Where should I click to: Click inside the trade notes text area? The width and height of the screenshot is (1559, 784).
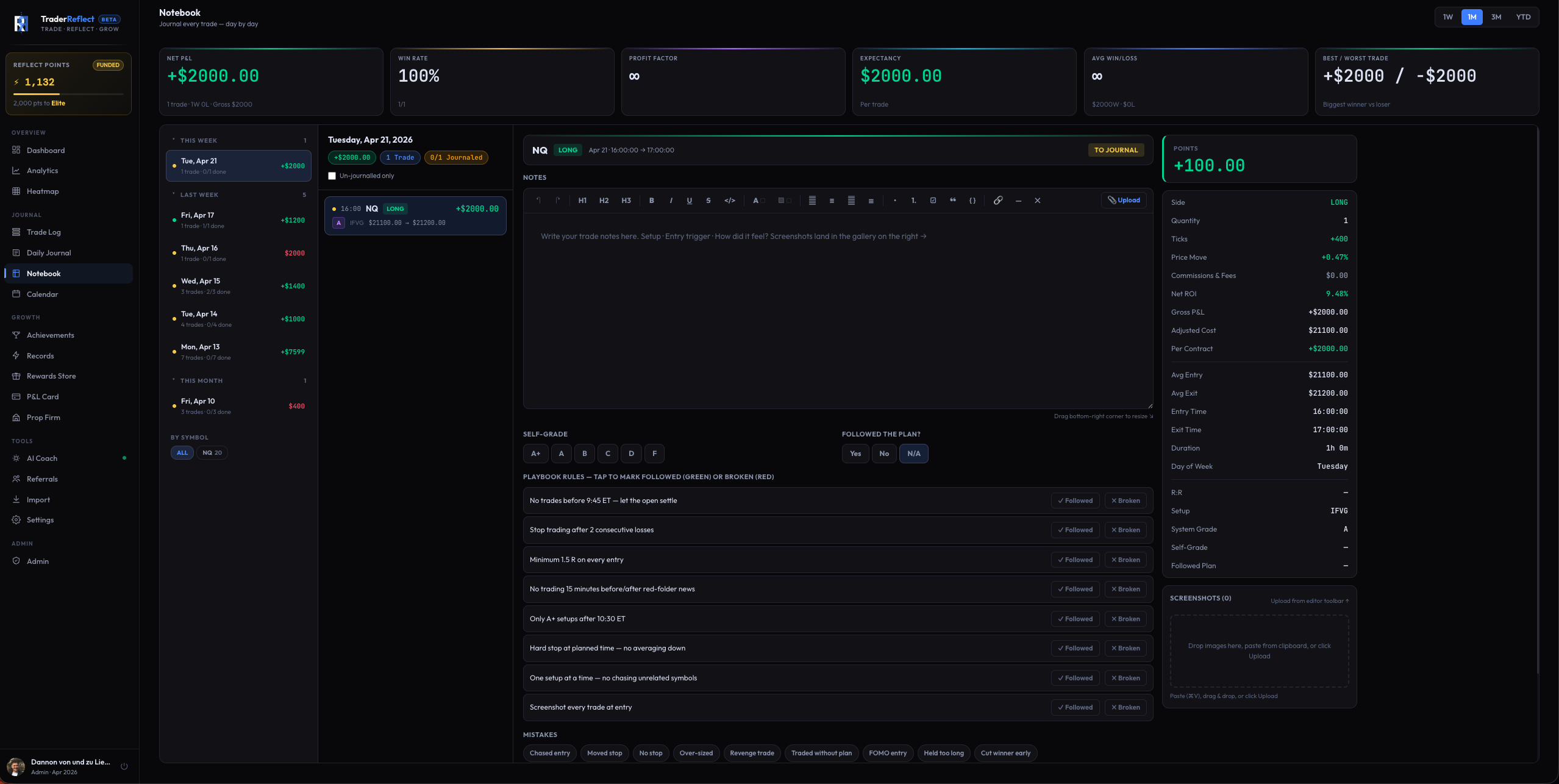coord(838,311)
